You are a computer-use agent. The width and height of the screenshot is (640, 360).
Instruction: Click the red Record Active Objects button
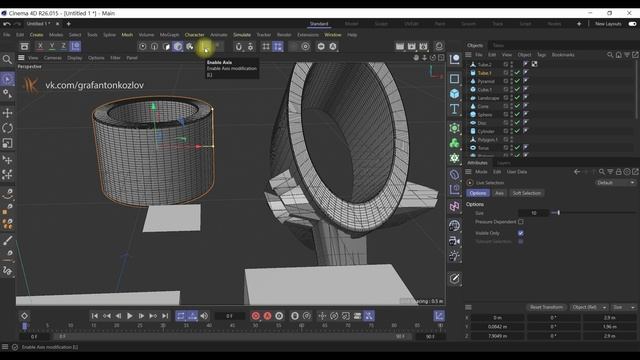[256, 316]
